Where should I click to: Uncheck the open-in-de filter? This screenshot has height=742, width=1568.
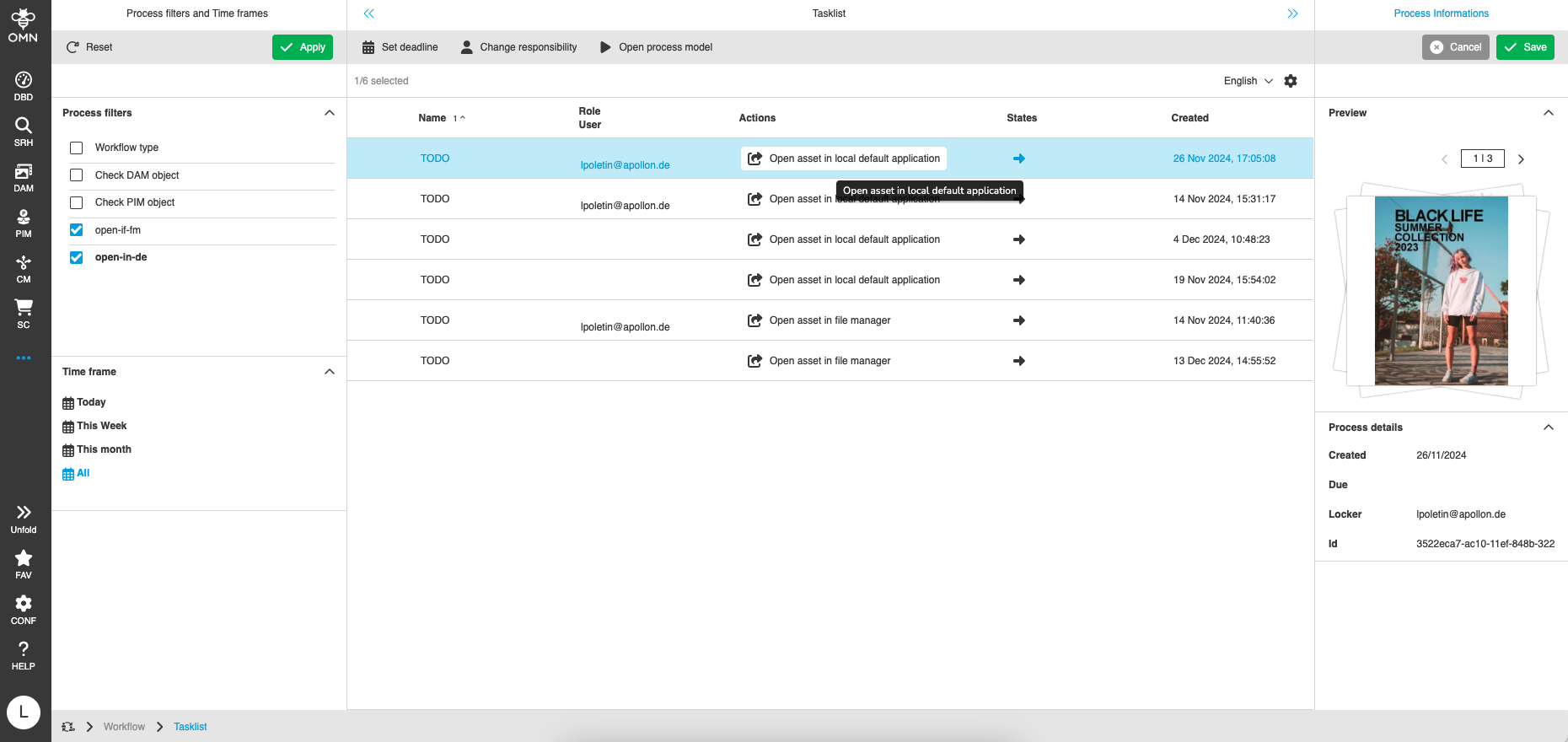point(77,257)
